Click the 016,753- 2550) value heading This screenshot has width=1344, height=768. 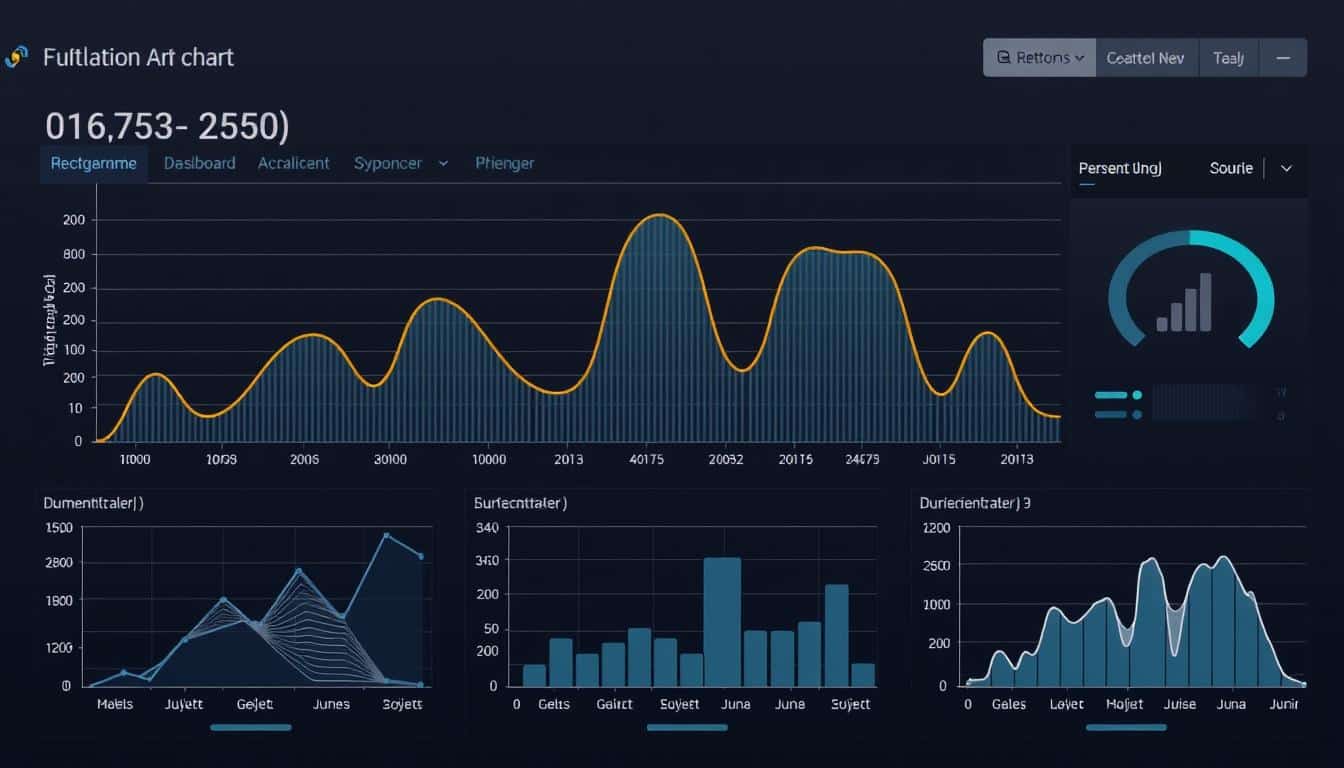[x=167, y=126]
